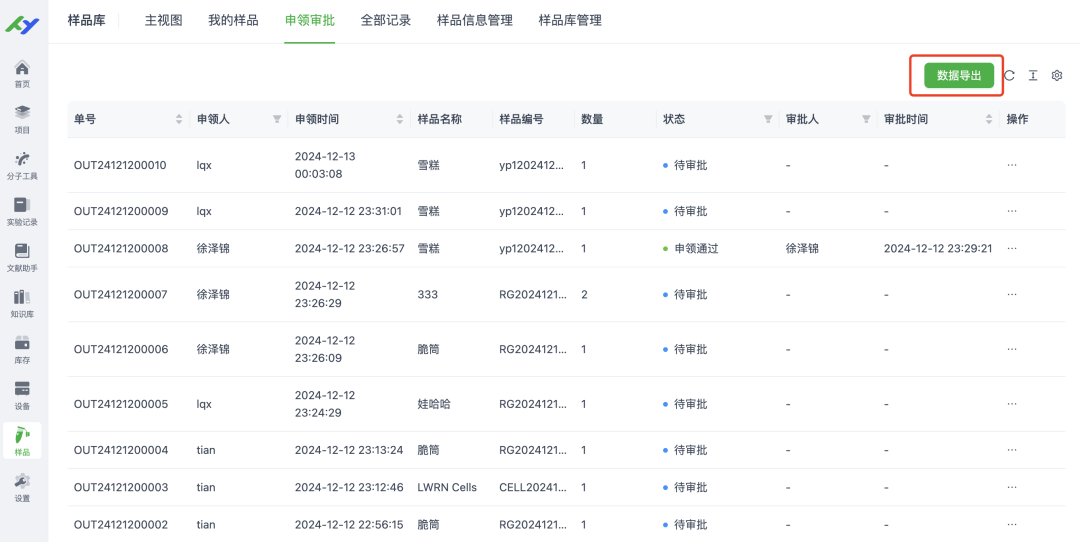The width and height of the screenshot is (1080, 542).
Task: Click applicant tian in row OUT24121200002
Action: [x=206, y=525]
